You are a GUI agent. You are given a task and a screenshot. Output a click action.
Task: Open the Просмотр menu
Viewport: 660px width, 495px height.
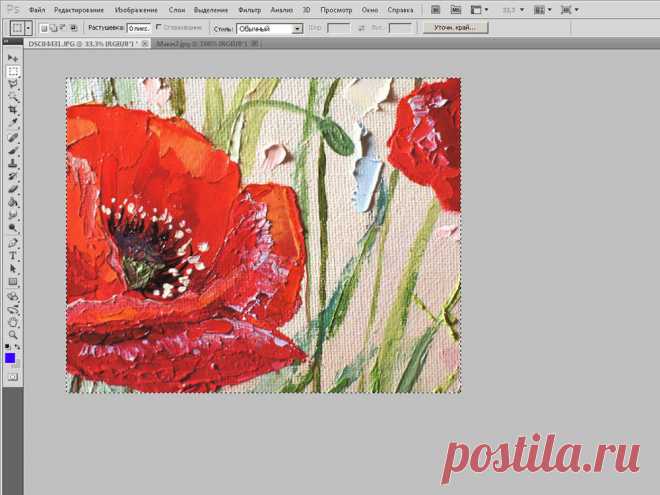click(x=336, y=9)
